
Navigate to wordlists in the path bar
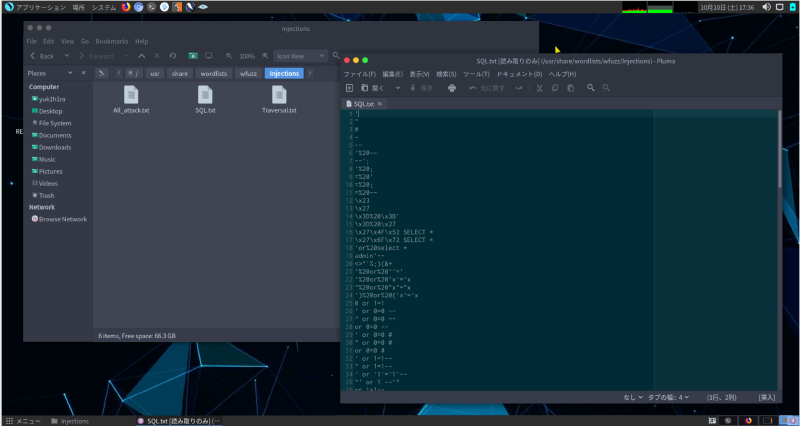pos(213,73)
